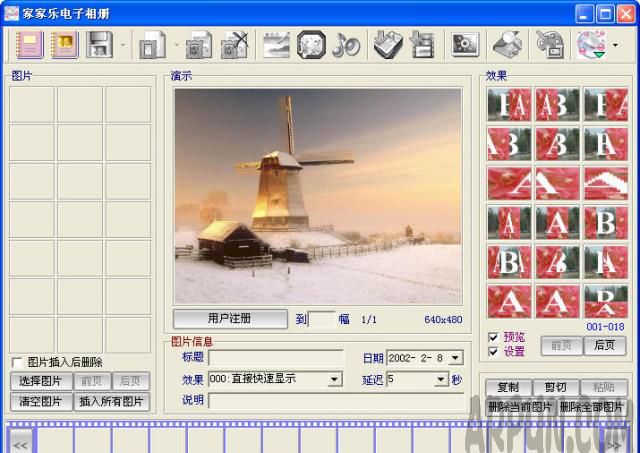The width and height of the screenshot is (640, 453).
Task: Uncheck the 设置 checkbox
Action: 492,351
